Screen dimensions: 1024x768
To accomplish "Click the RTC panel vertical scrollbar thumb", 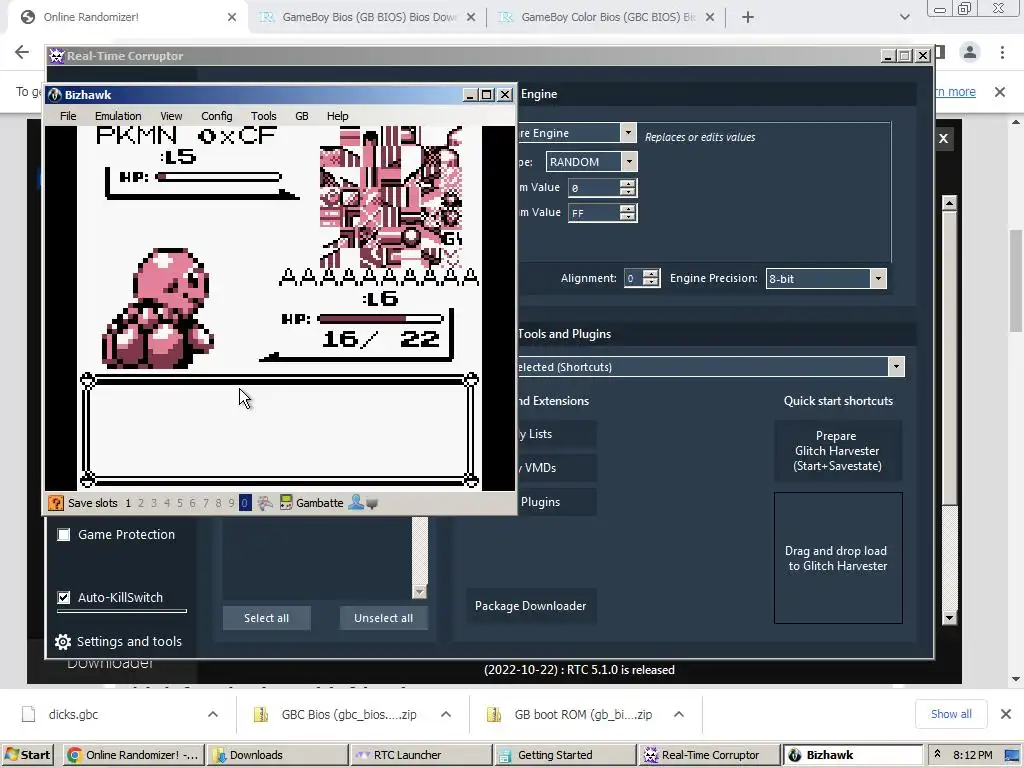I will click(x=950, y=359).
